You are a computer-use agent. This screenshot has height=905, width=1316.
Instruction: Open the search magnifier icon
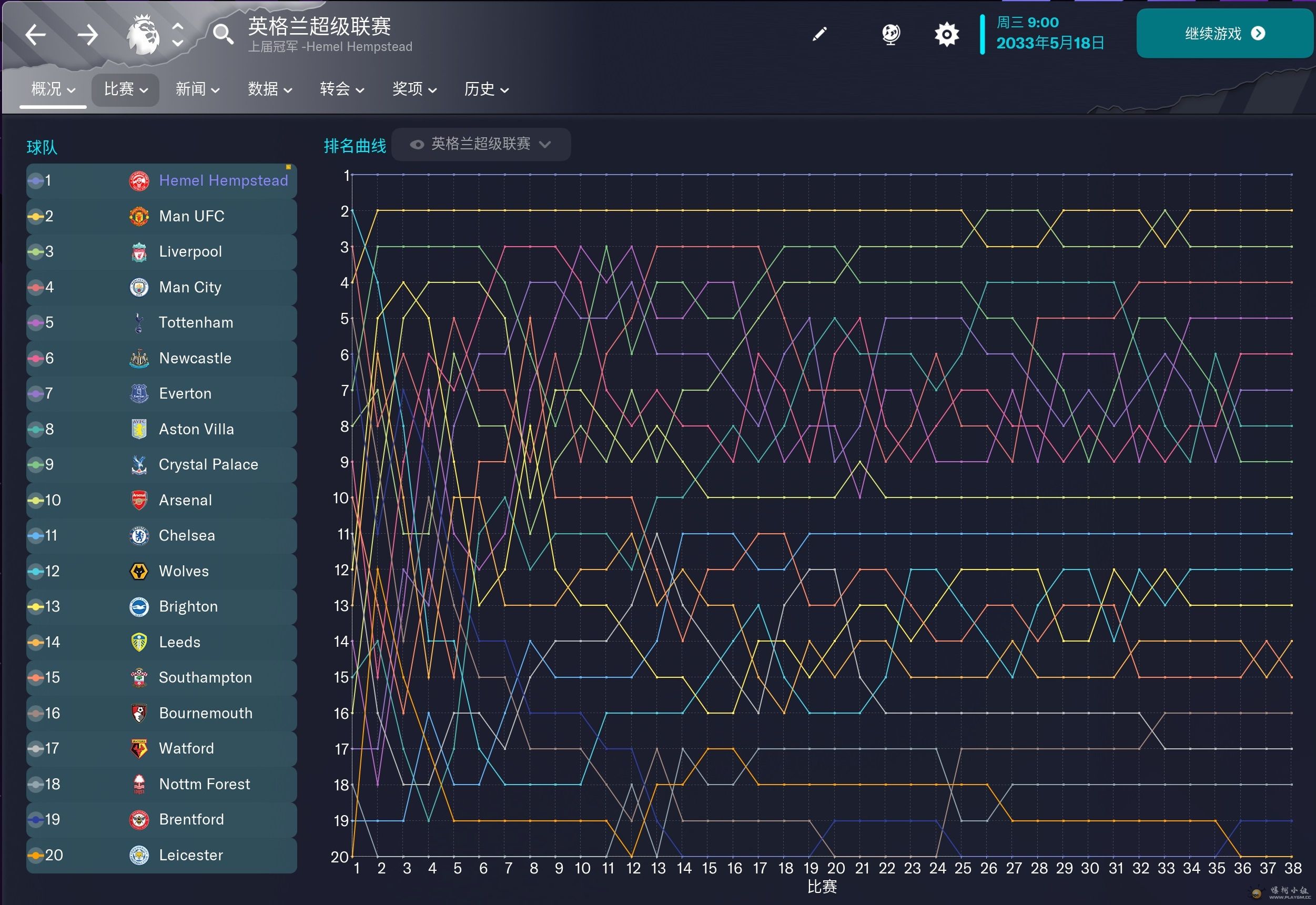coord(223,35)
